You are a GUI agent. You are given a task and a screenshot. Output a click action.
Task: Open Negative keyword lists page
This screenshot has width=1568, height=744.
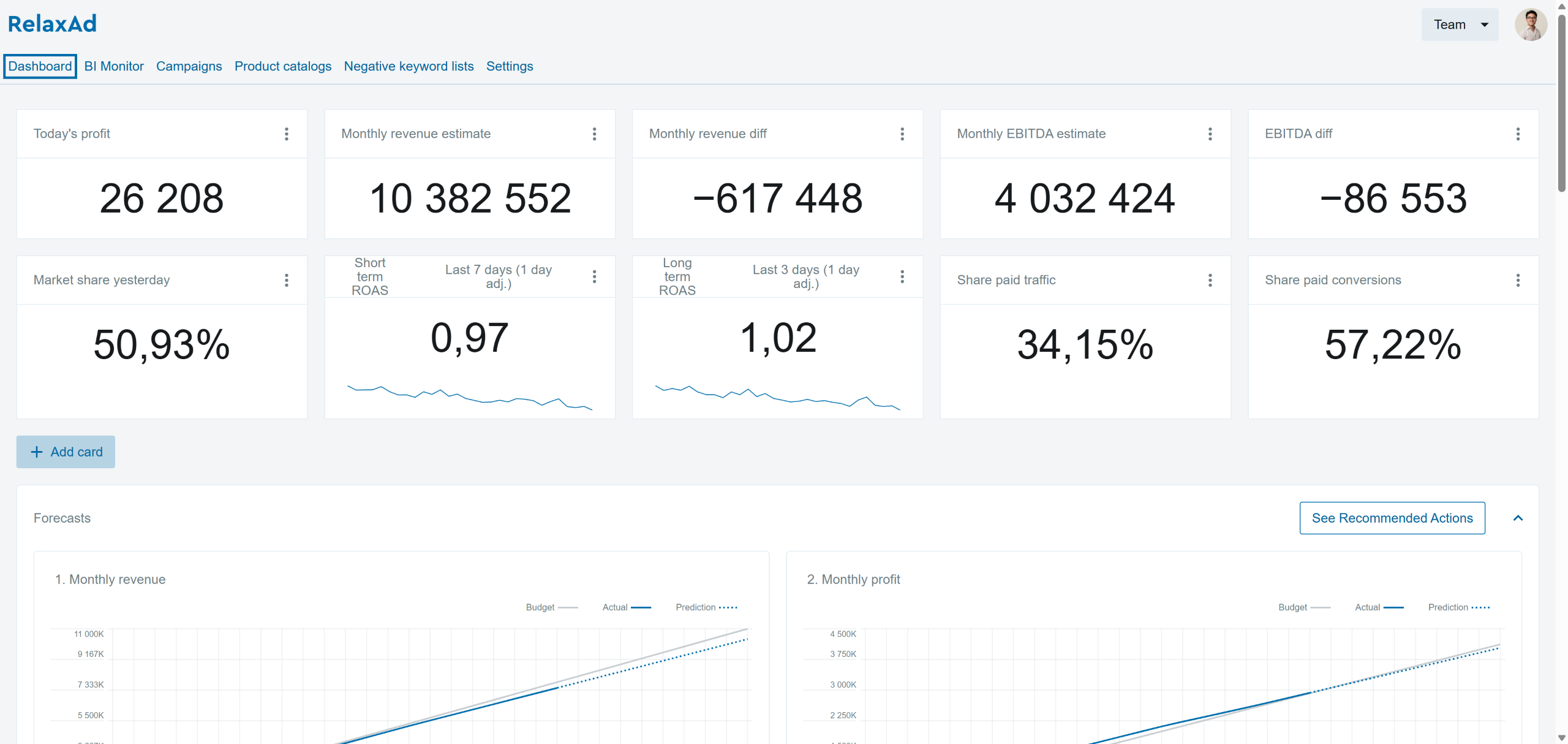(409, 66)
